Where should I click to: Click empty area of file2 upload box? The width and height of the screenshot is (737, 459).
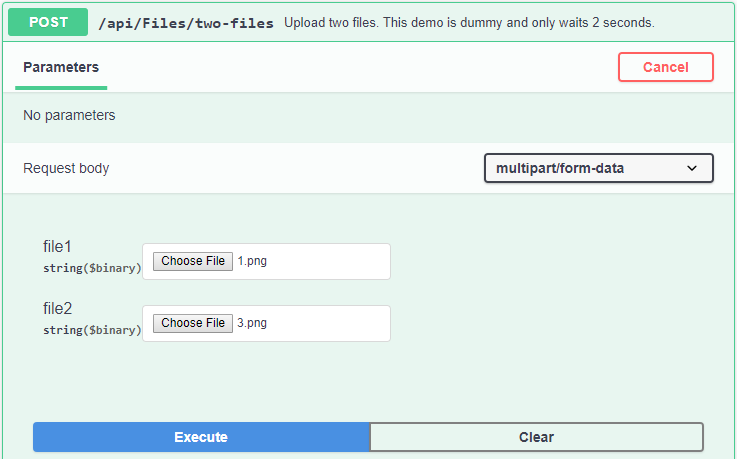point(328,323)
